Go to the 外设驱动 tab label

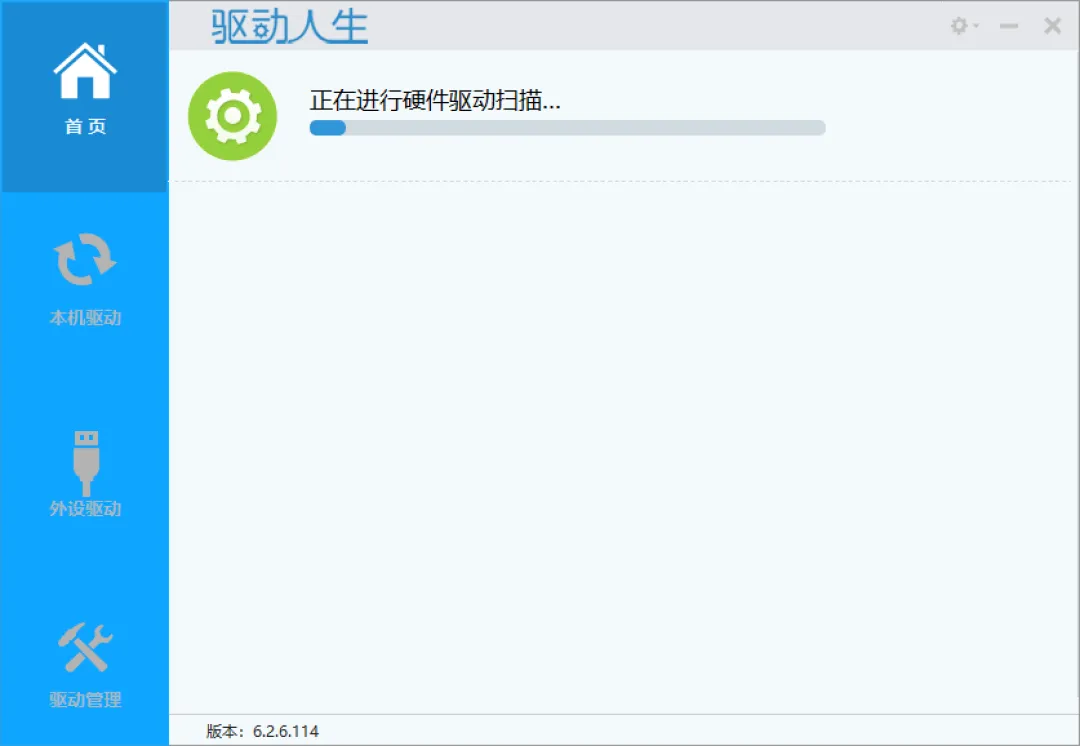tap(85, 508)
